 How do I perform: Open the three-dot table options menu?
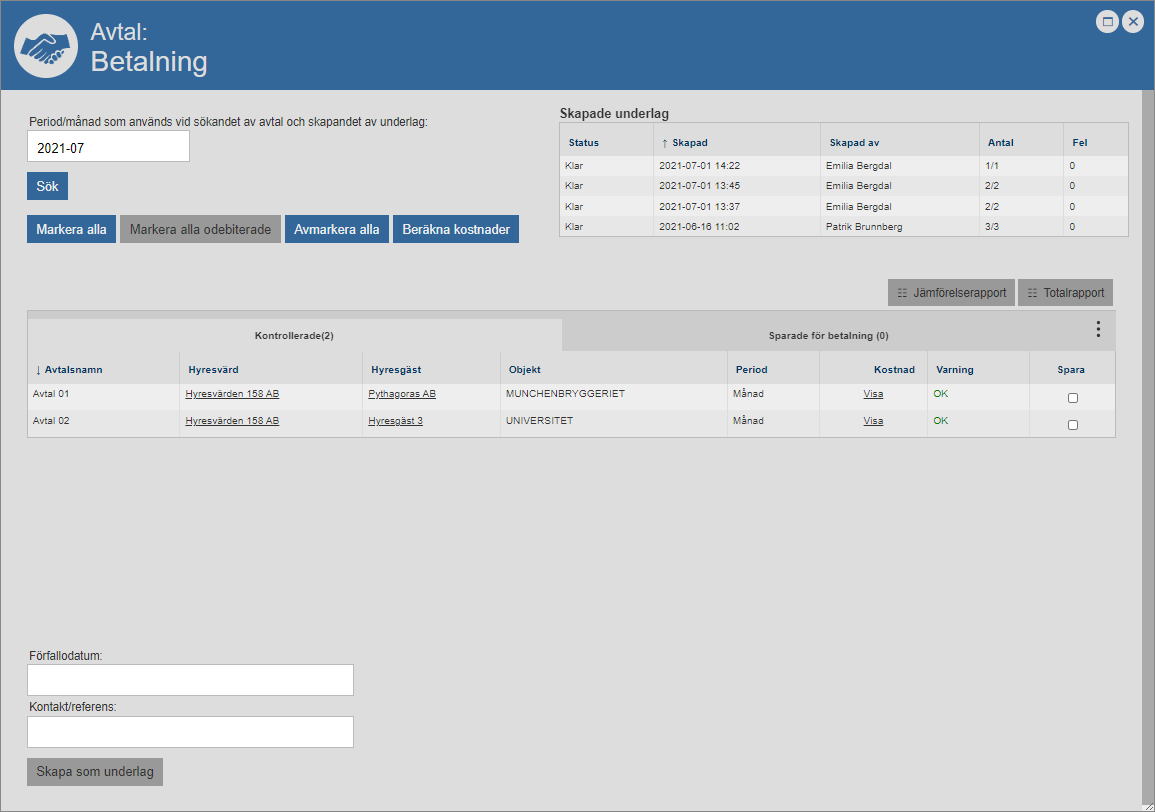coord(1098,329)
